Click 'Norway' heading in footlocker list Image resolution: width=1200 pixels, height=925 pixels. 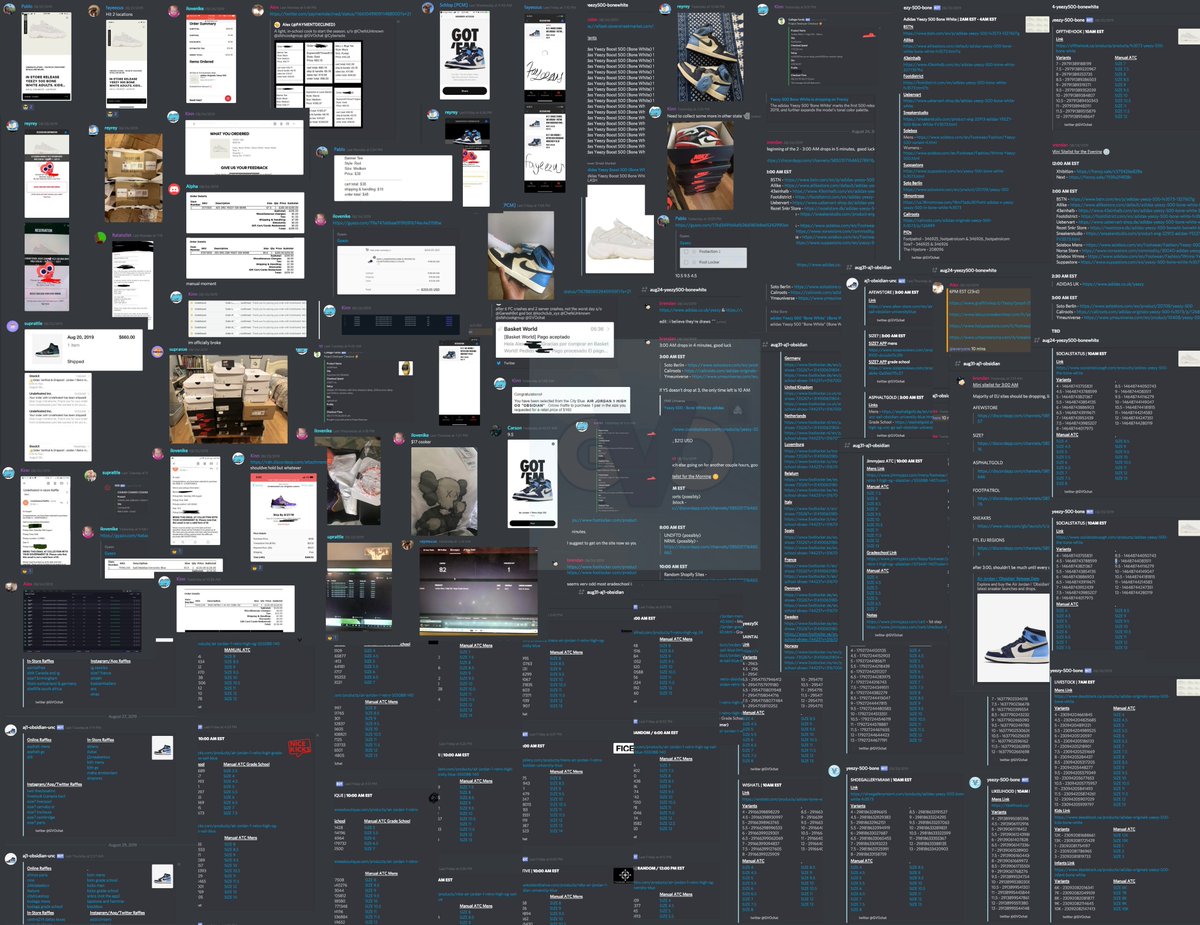coord(794,646)
